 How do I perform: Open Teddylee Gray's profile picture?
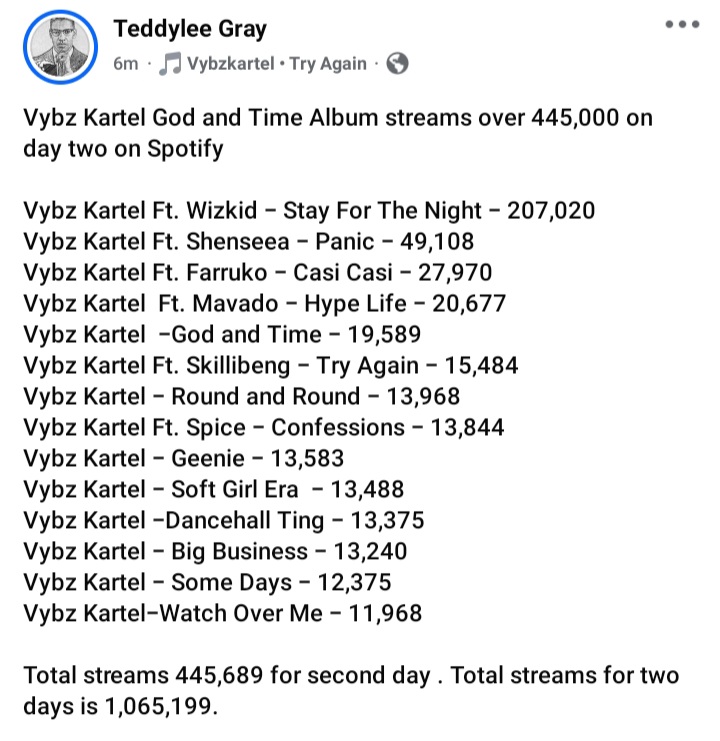tap(60, 47)
